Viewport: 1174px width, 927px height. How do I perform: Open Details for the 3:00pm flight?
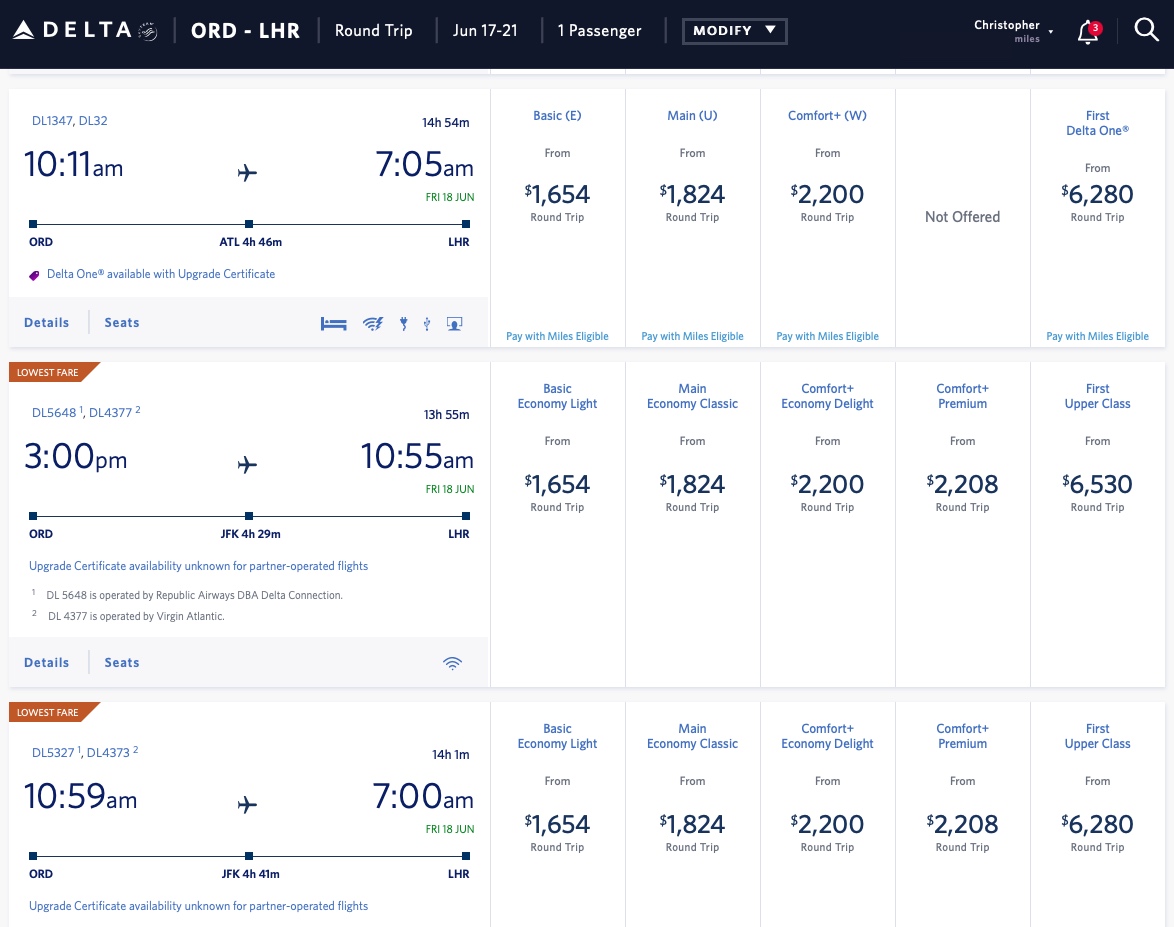tap(46, 662)
